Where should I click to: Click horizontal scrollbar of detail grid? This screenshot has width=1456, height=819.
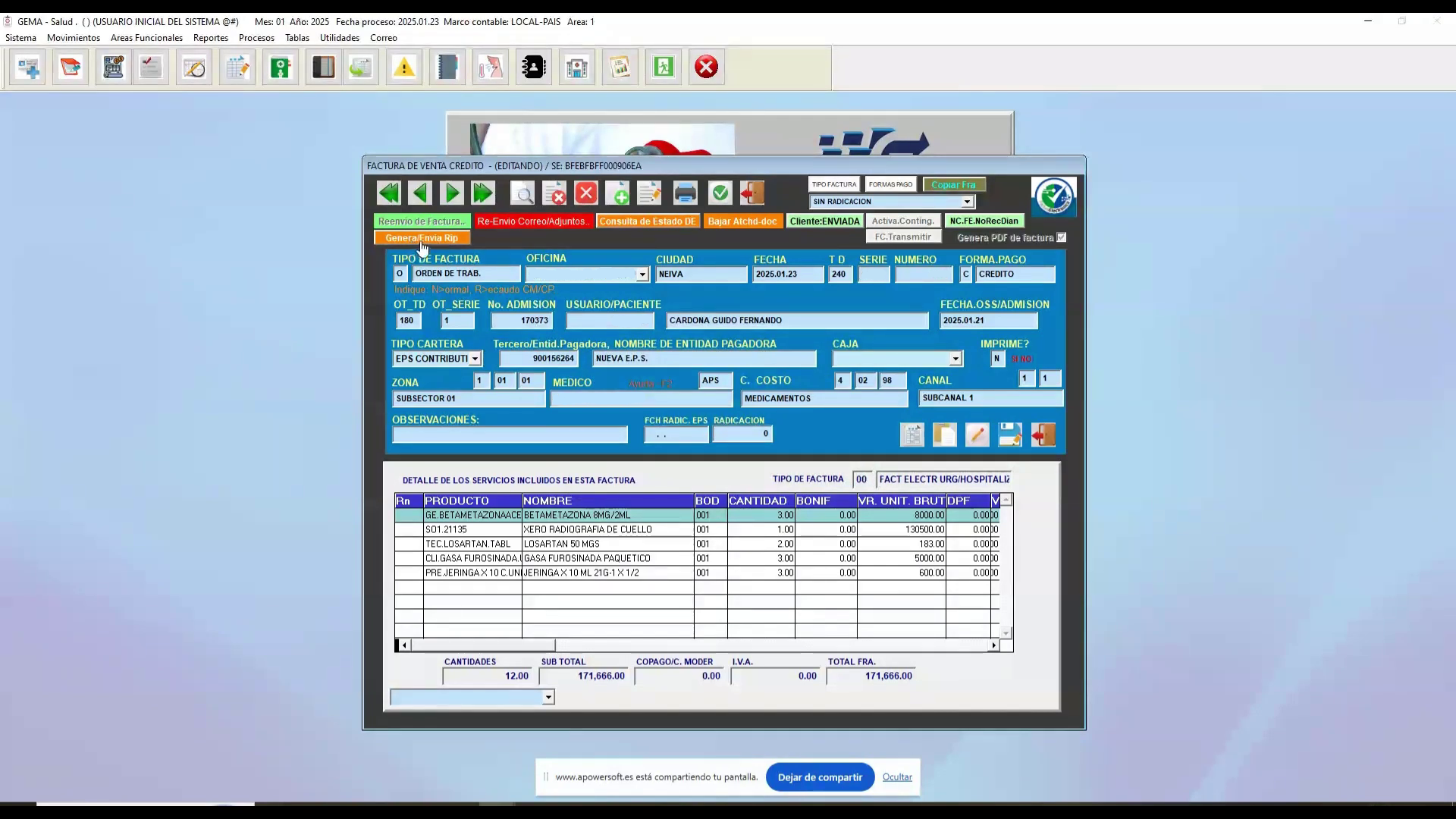click(x=698, y=645)
